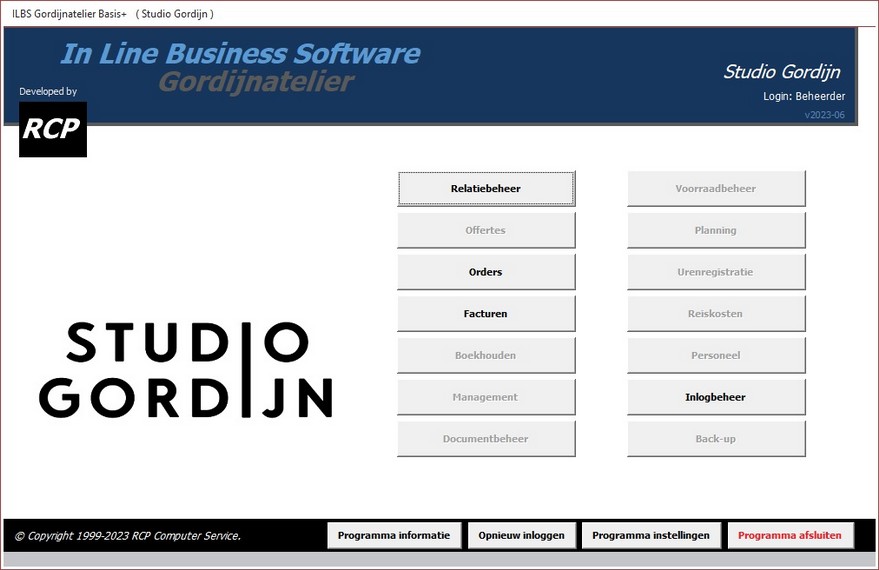Click the disabled Personeel button

tap(716, 355)
